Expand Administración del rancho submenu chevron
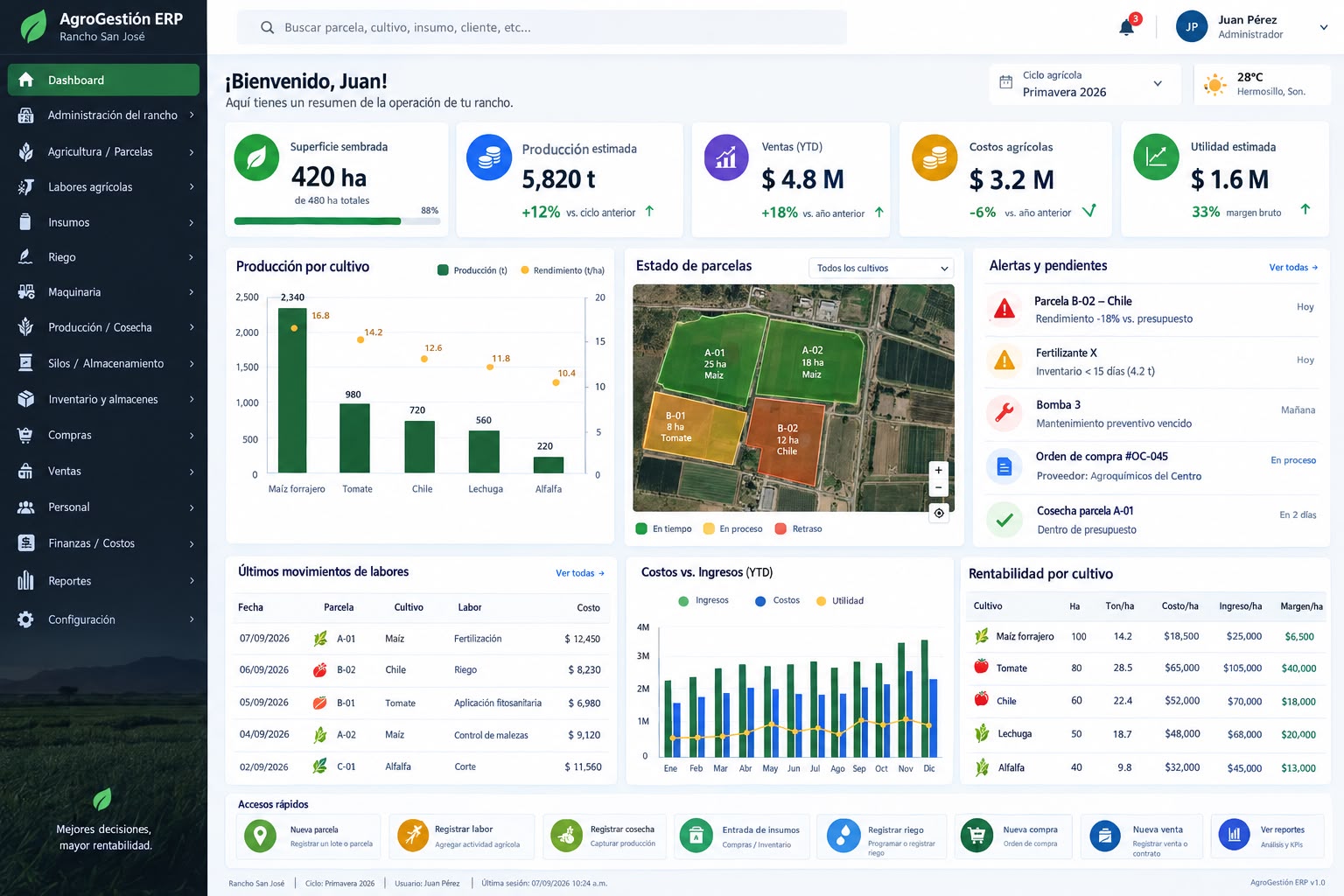 (x=192, y=115)
